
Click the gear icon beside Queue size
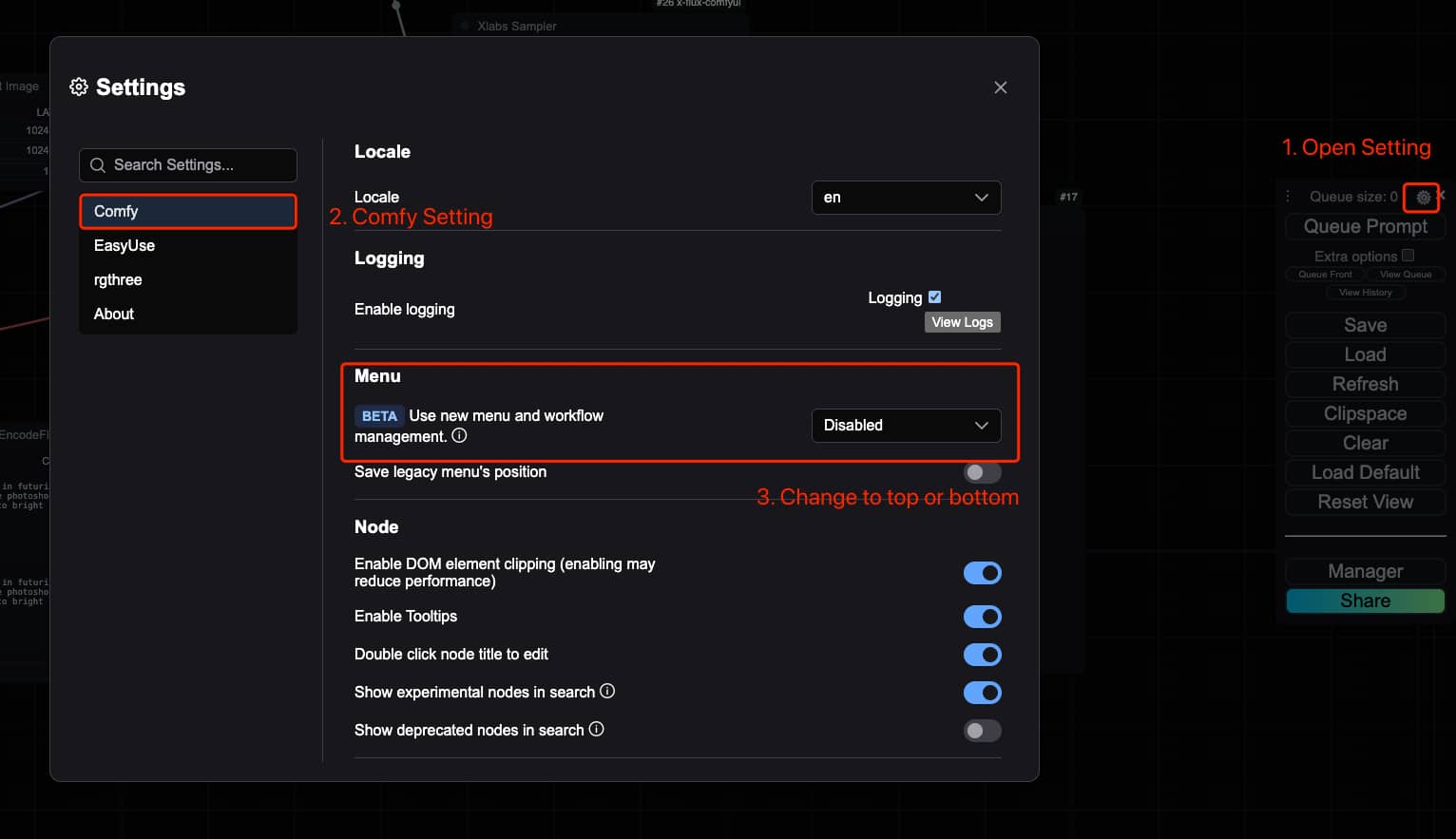click(x=1423, y=197)
